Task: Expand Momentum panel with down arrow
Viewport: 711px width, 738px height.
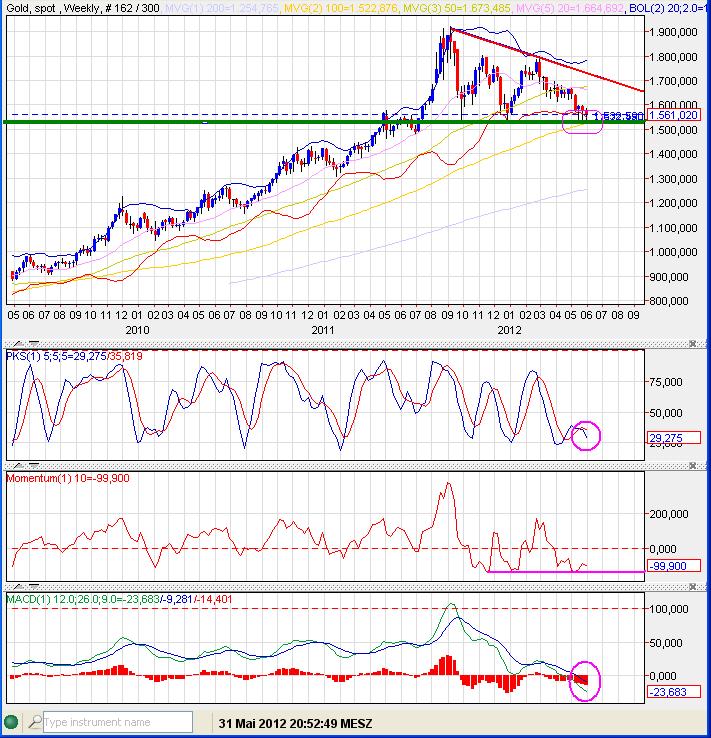Action: (x=33, y=465)
